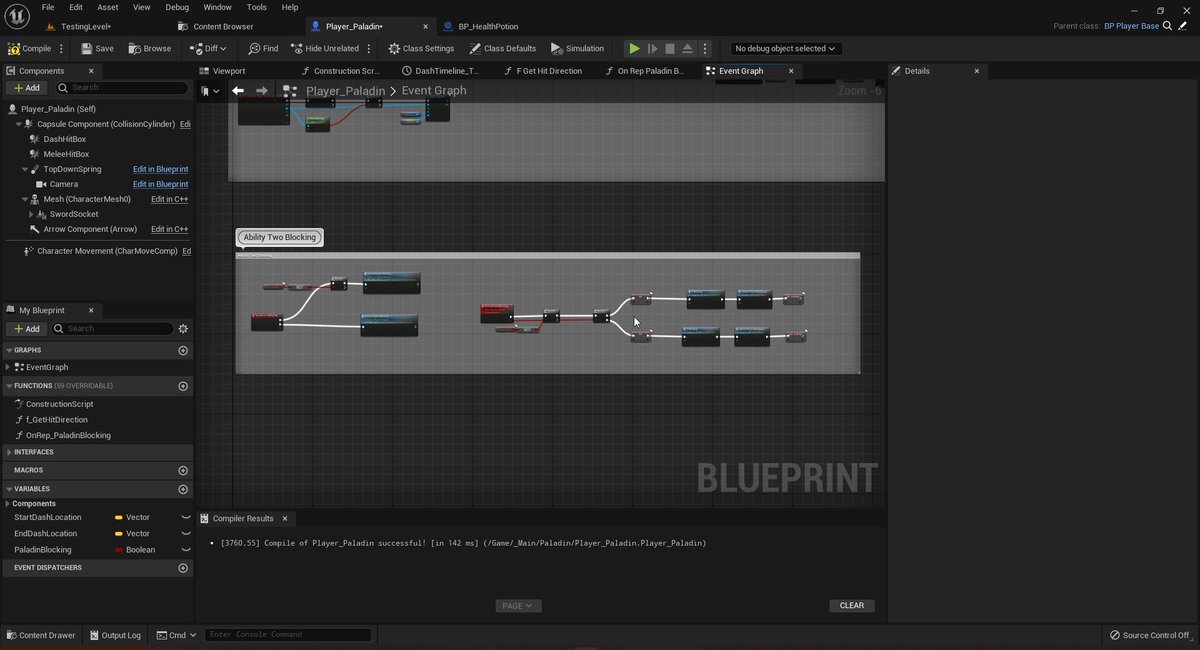Add new function plus icon
The width and height of the screenshot is (1200, 650).
tap(183, 386)
